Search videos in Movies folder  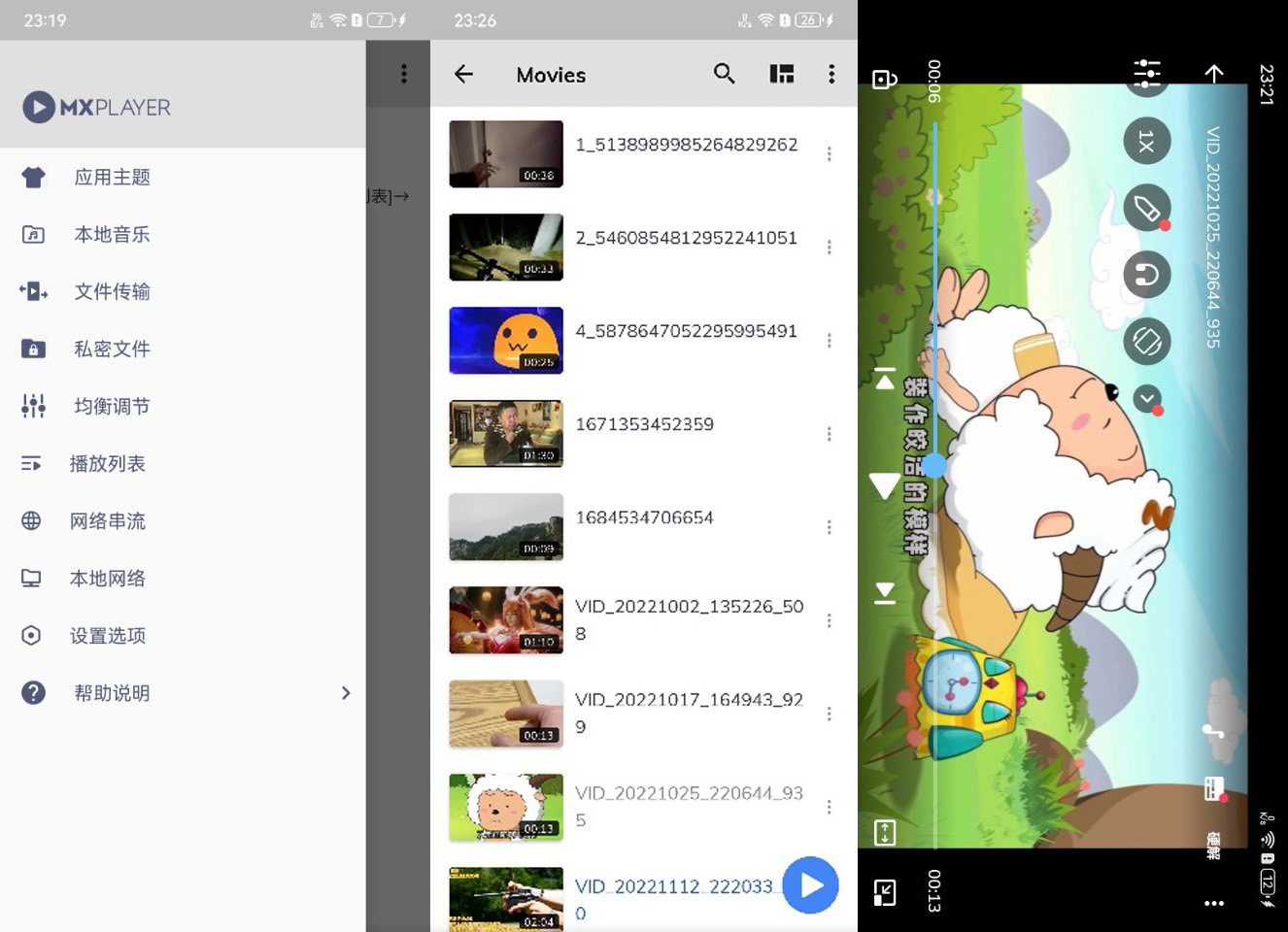coord(725,74)
